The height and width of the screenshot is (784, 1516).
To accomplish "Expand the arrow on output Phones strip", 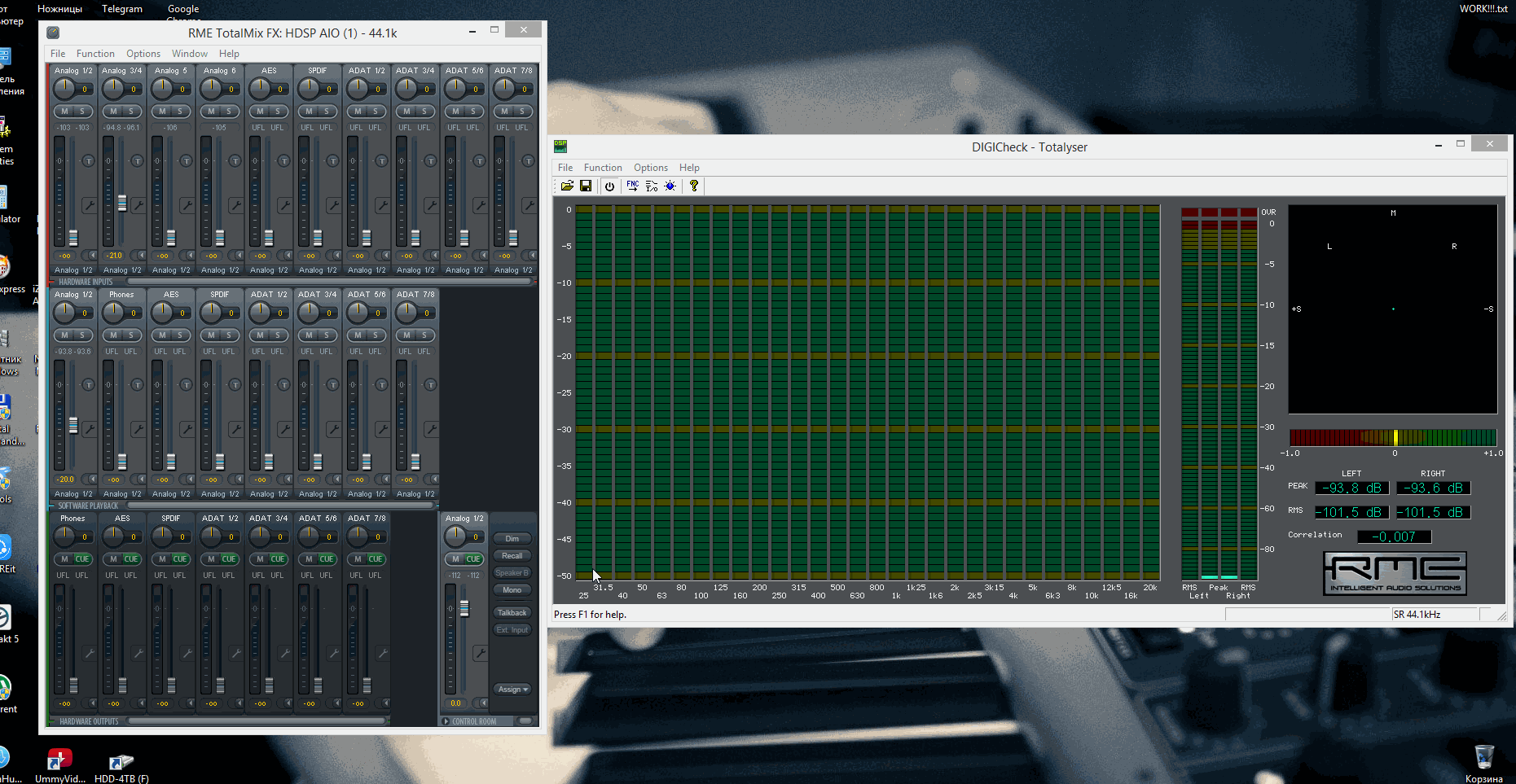I will point(92,703).
